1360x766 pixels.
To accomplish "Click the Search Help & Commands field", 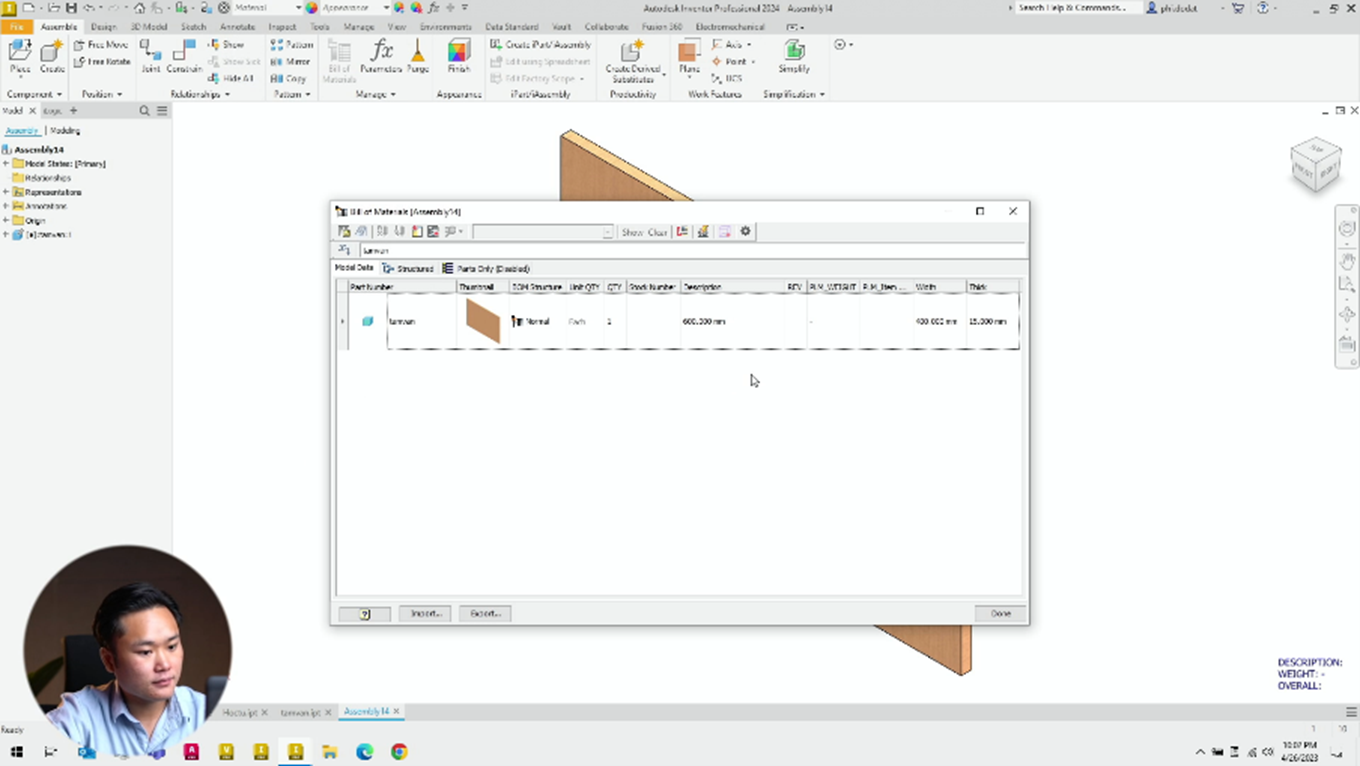I will click(1077, 8).
